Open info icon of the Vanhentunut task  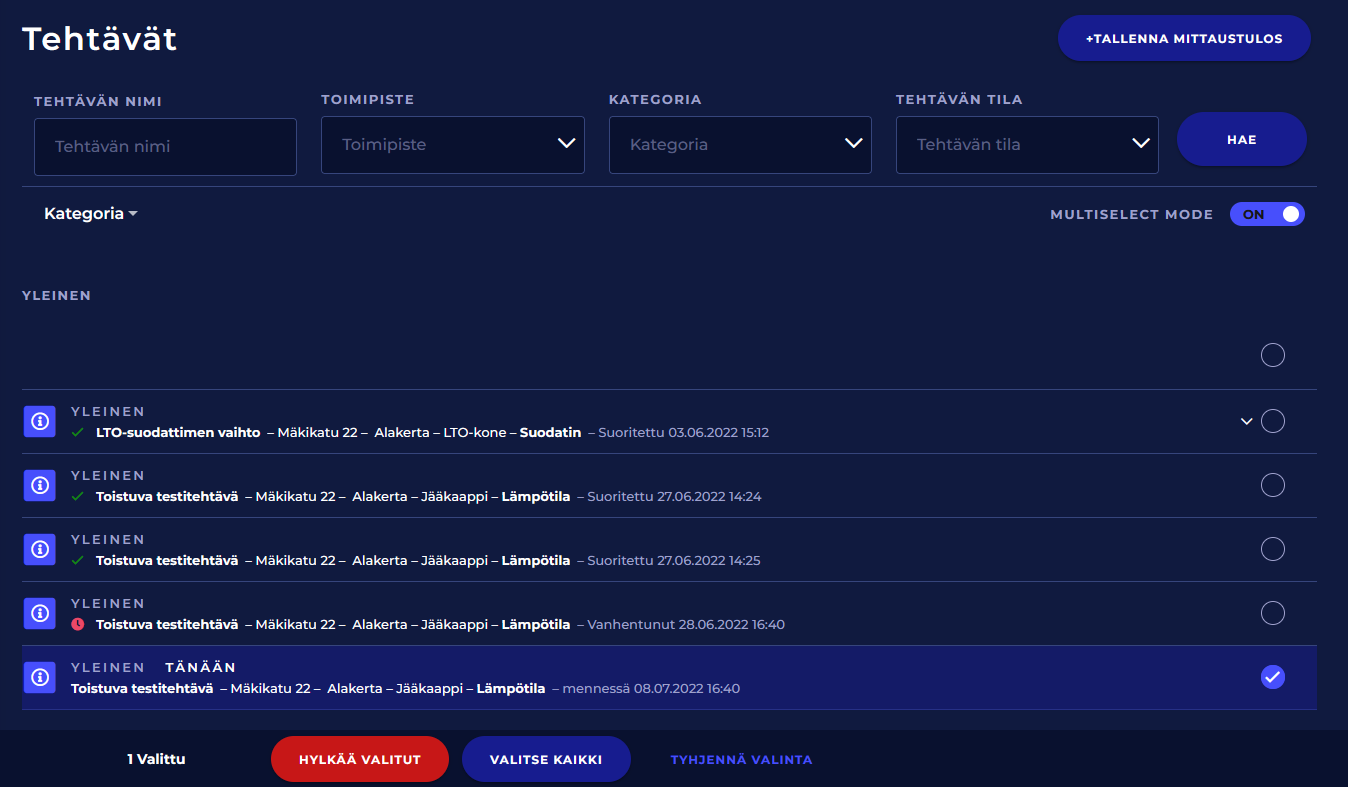(x=40, y=614)
